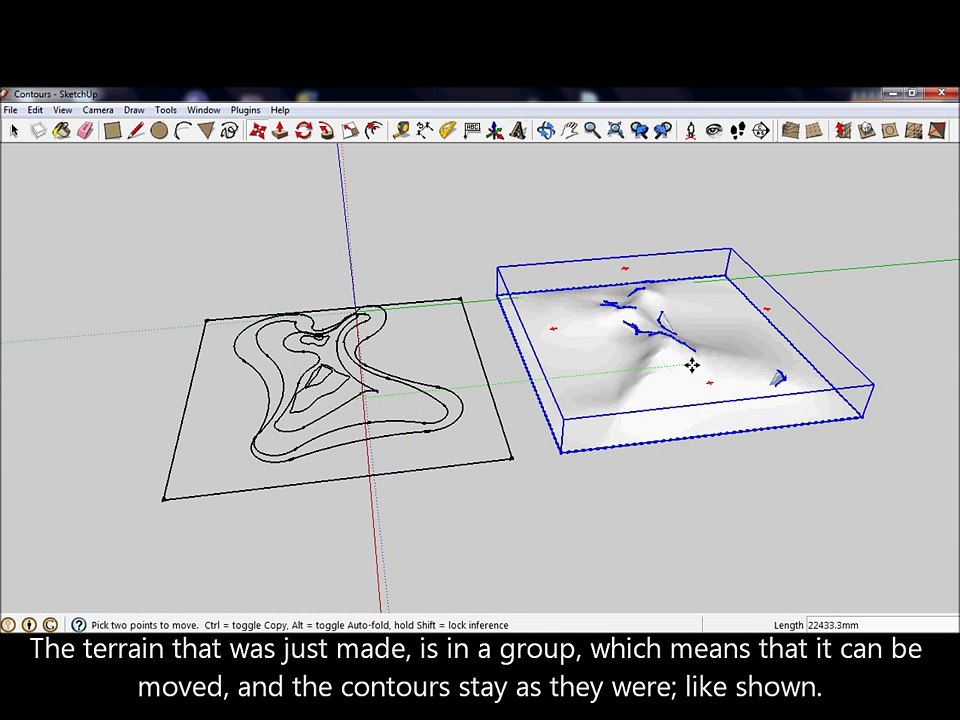This screenshot has width=960, height=720.
Task: Open the Help menu
Action: point(280,110)
